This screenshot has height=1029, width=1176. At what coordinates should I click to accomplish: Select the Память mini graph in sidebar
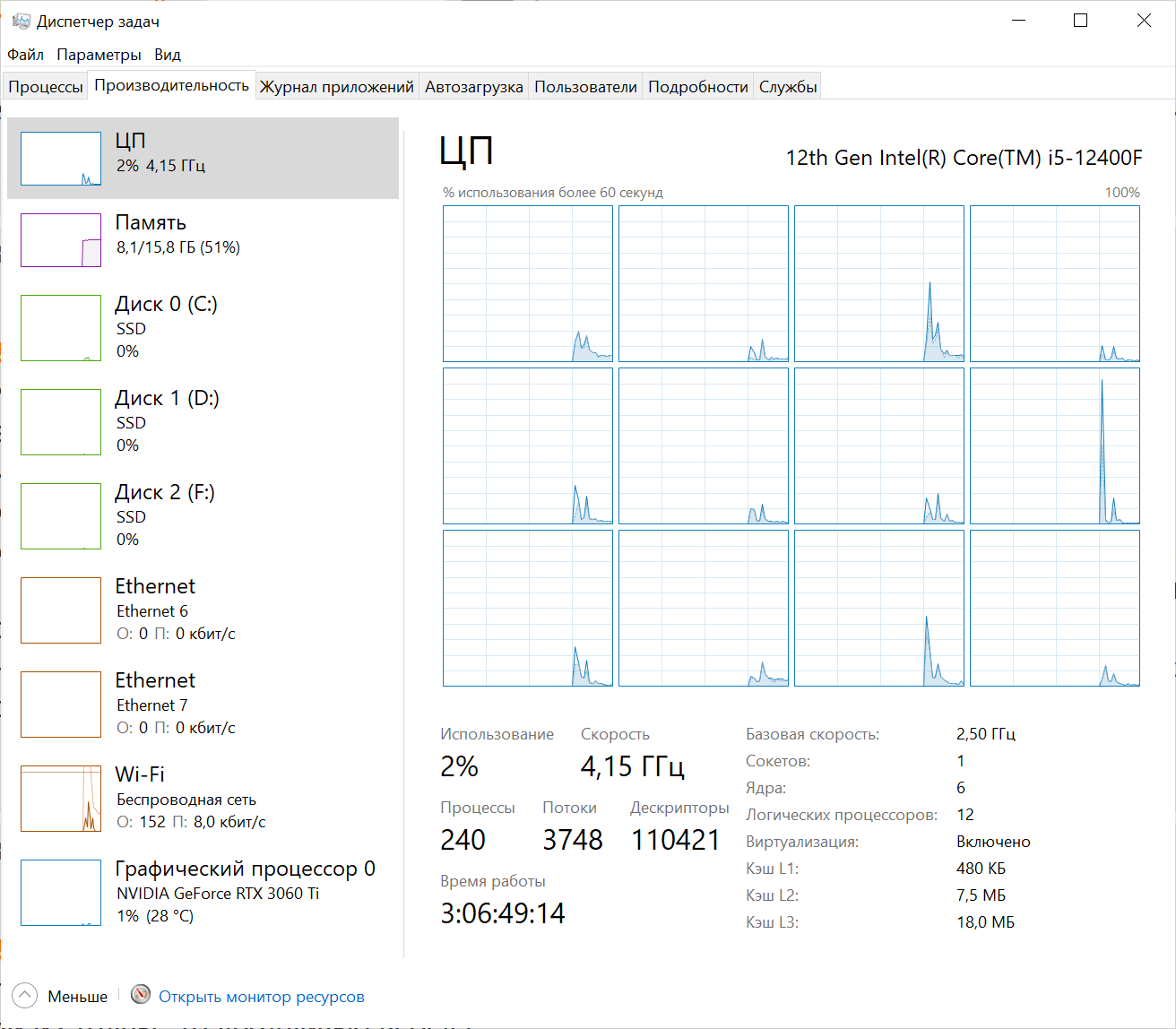pyautogui.click(x=61, y=240)
